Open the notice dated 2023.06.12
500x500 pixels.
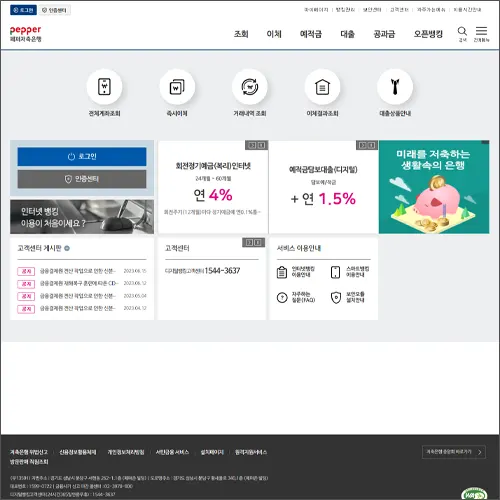tap(82, 283)
